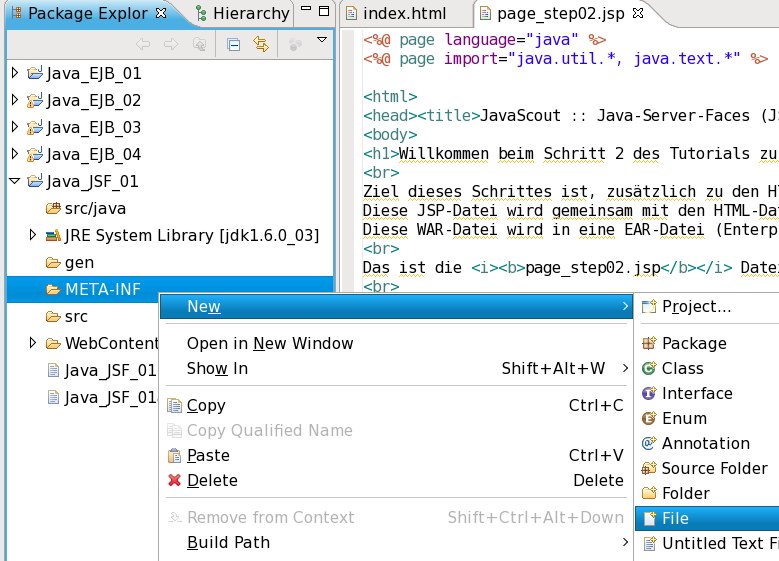Image resolution: width=779 pixels, height=561 pixels.
Task: Choose Package from the New submenu
Action: (694, 343)
